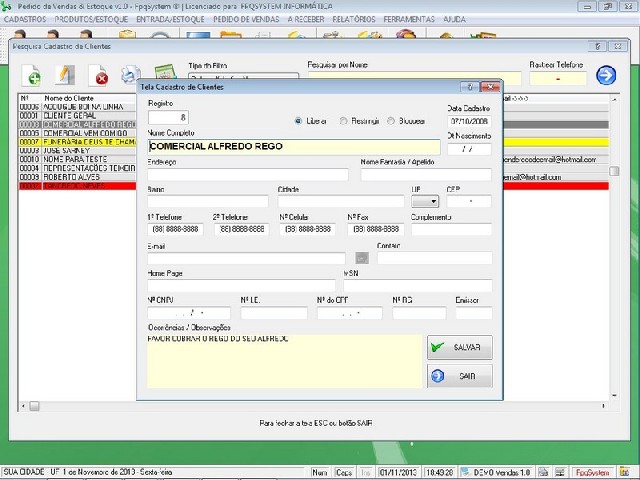The width and height of the screenshot is (640, 480).
Task: Open the FERRAMENTAS menu
Action: point(409,20)
